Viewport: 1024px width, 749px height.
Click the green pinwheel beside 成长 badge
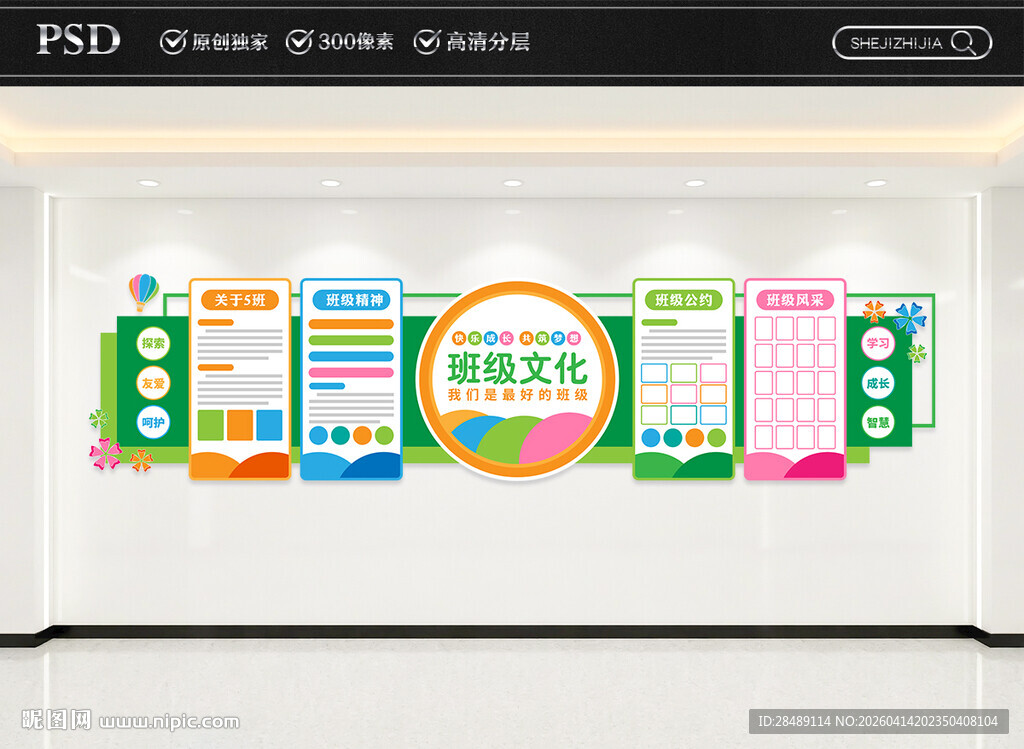click(x=917, y=352)
